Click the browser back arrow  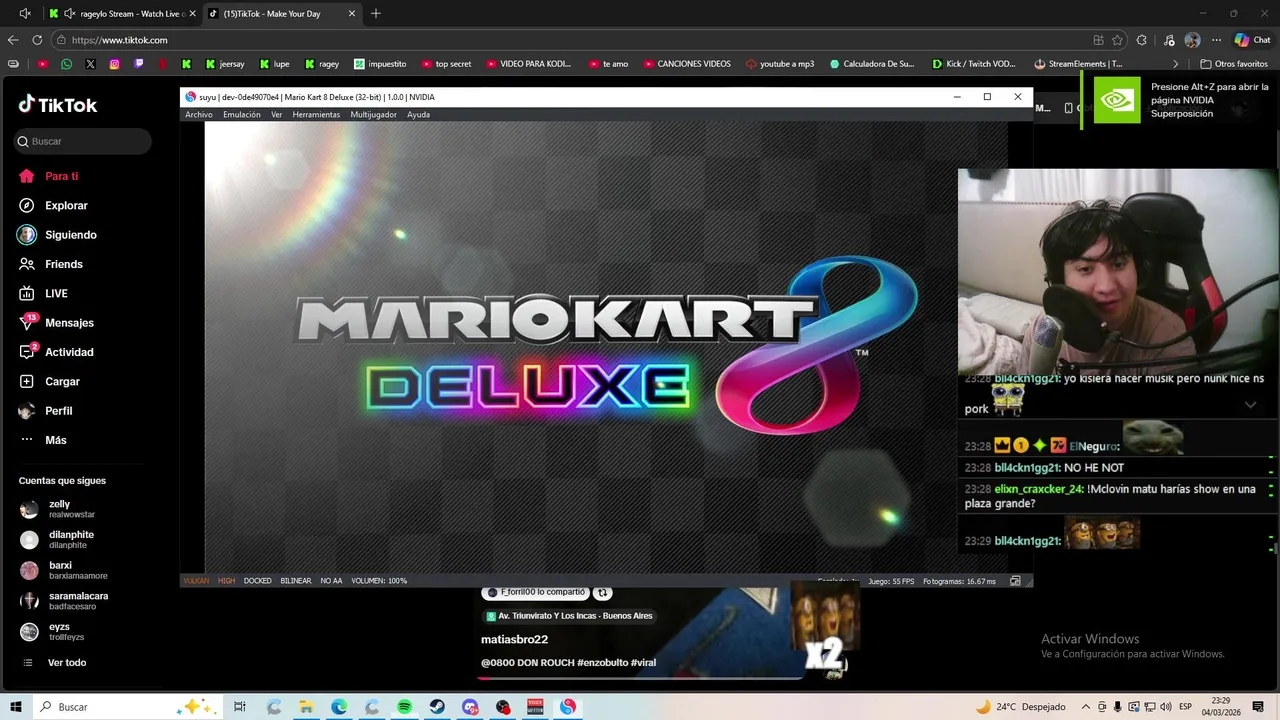[13, 40]
